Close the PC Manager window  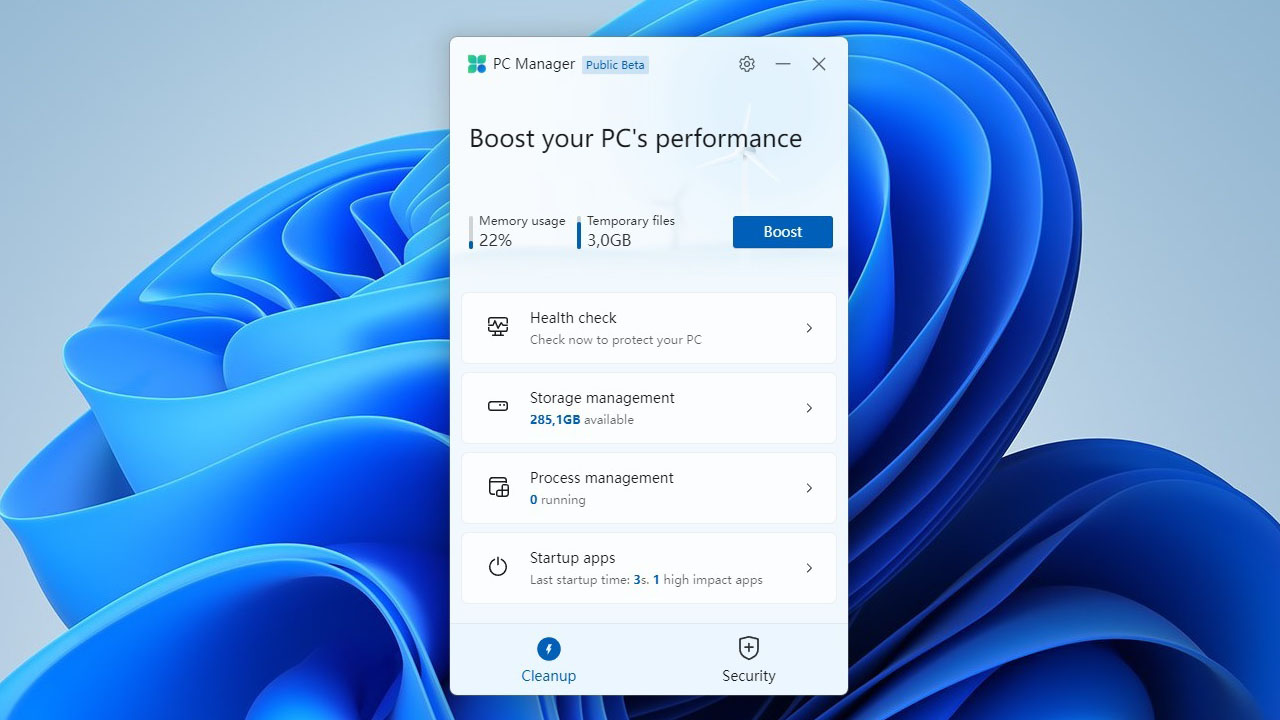click(819, 64)
